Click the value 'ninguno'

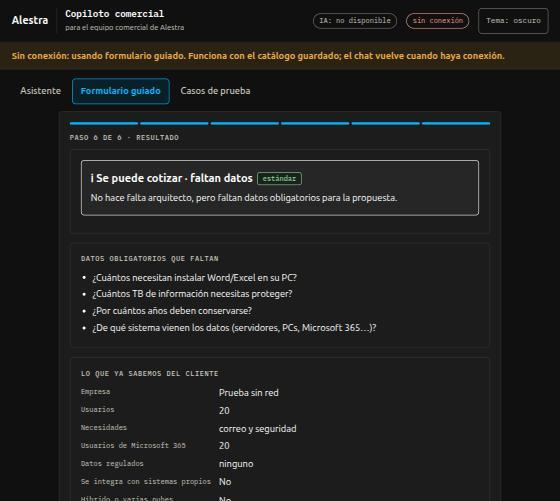236,464
